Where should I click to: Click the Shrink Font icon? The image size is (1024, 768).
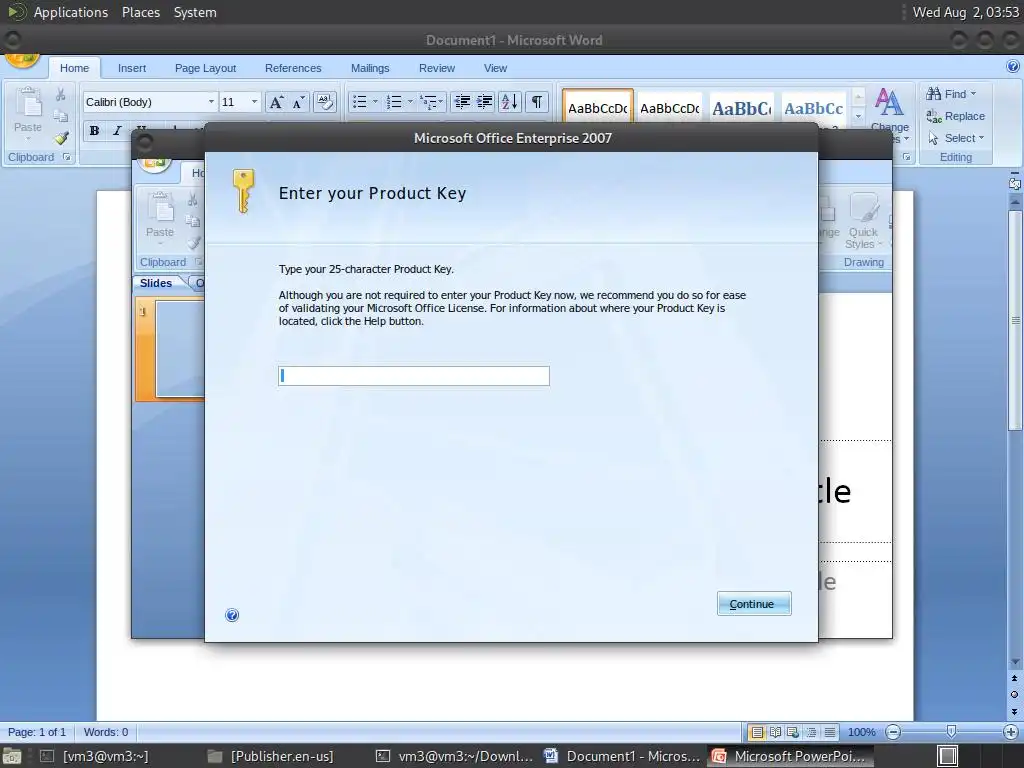(x=298, y=102)
